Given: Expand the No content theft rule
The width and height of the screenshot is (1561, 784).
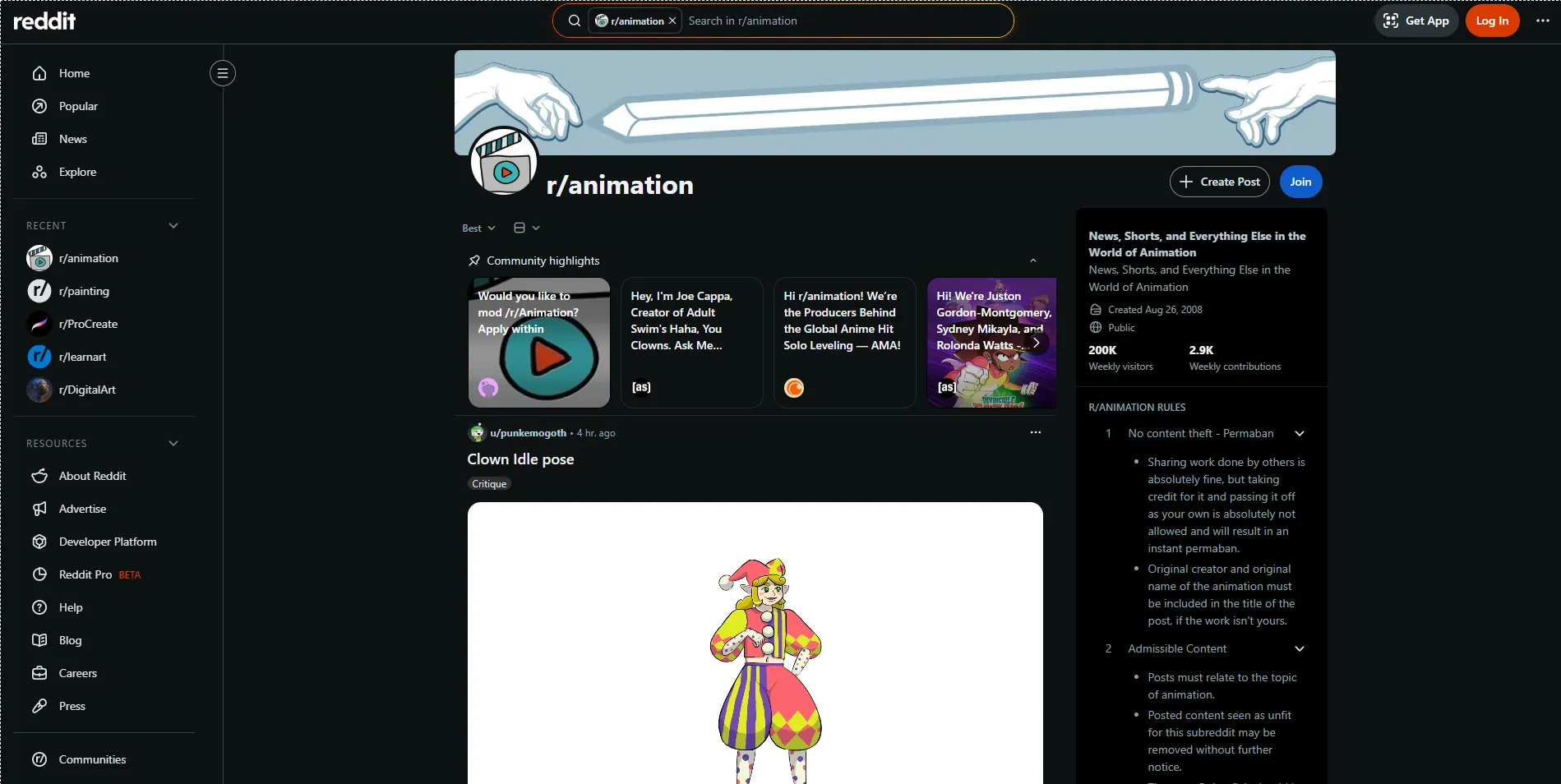Looking at the screenshot, I should 1300,433.
